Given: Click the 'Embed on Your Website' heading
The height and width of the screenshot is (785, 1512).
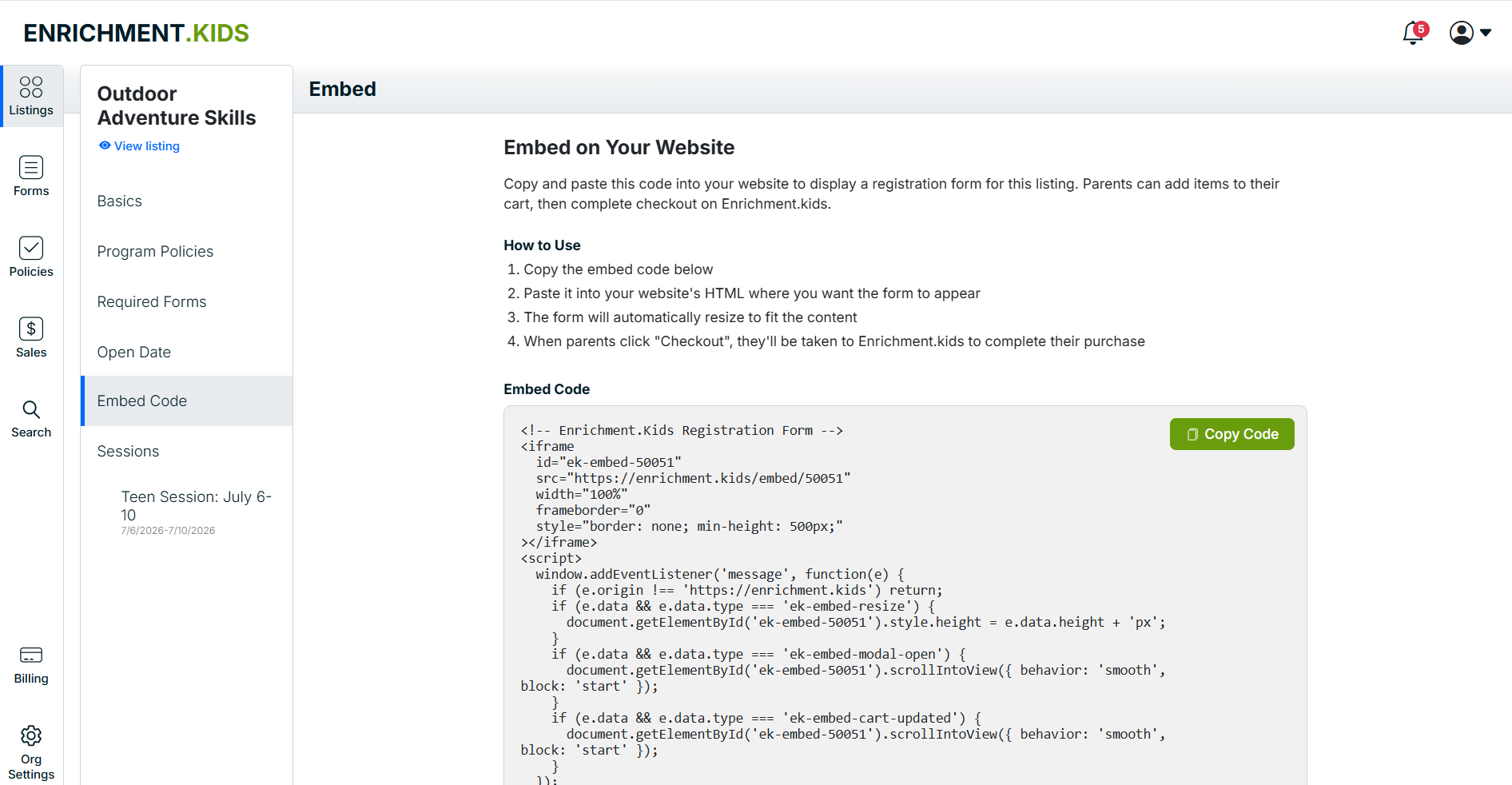Looking at the screenshot, I should pos(619,148).
